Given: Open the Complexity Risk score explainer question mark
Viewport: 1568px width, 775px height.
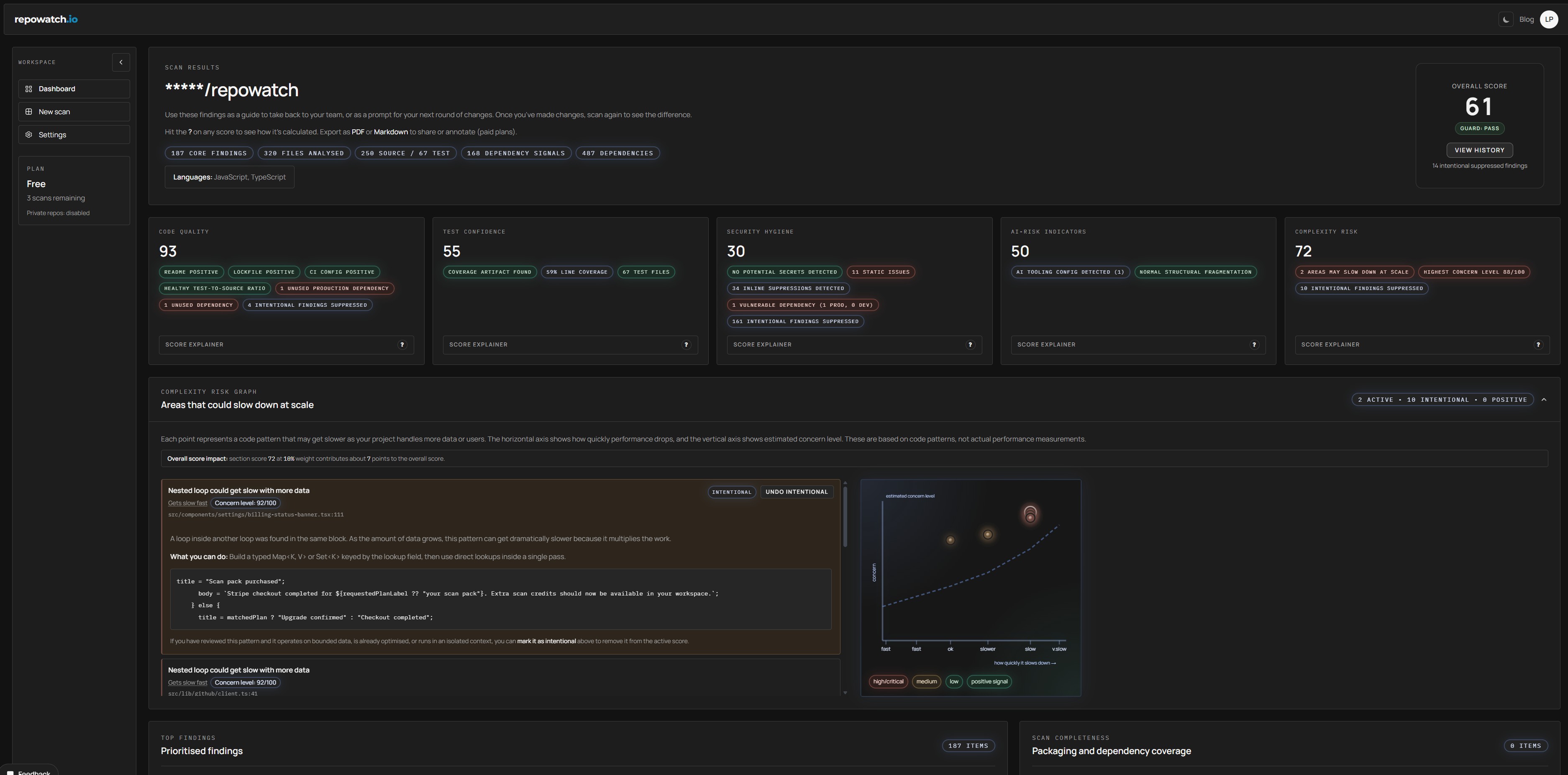Looking at the screenshot, I should click(x=1538, y=344).
